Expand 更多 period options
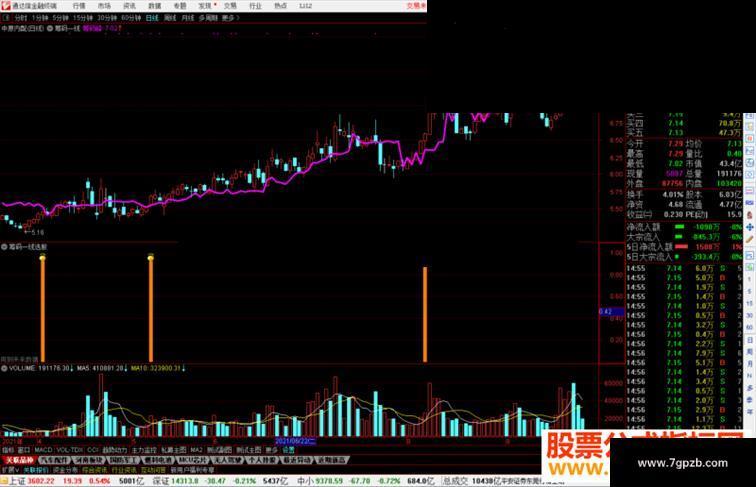Viewport: 756px width, 487px height. pyautogui.click(x=230, y=18)
